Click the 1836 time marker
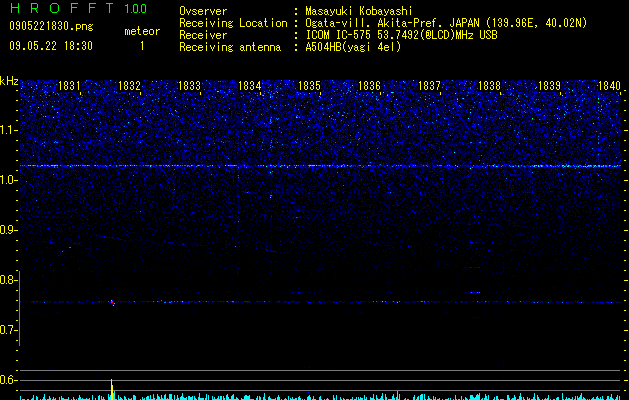The width and height of the screenshot is (629, 400). [369, 86]
